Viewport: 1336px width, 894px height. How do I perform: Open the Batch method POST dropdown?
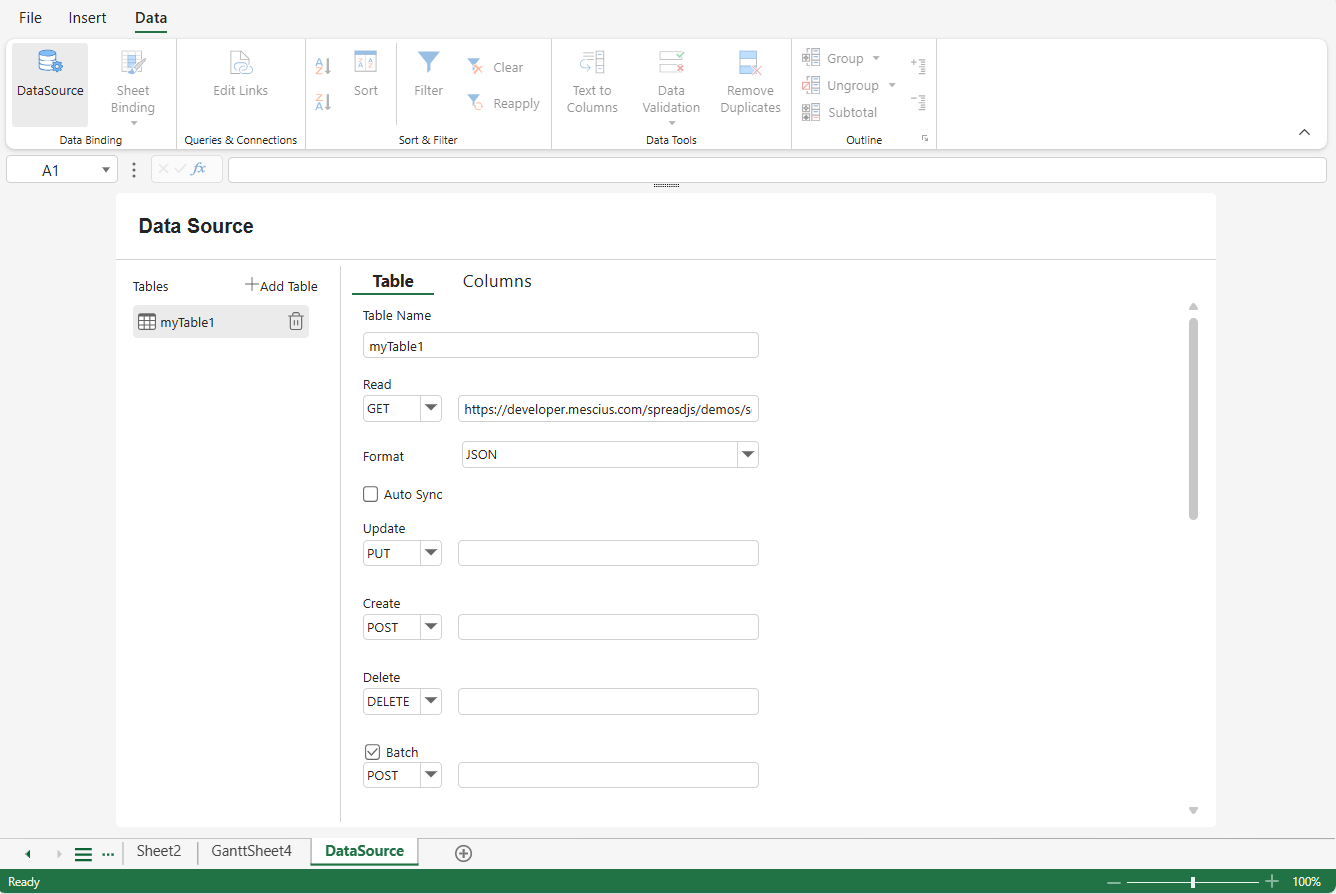(x=431, y=775)
